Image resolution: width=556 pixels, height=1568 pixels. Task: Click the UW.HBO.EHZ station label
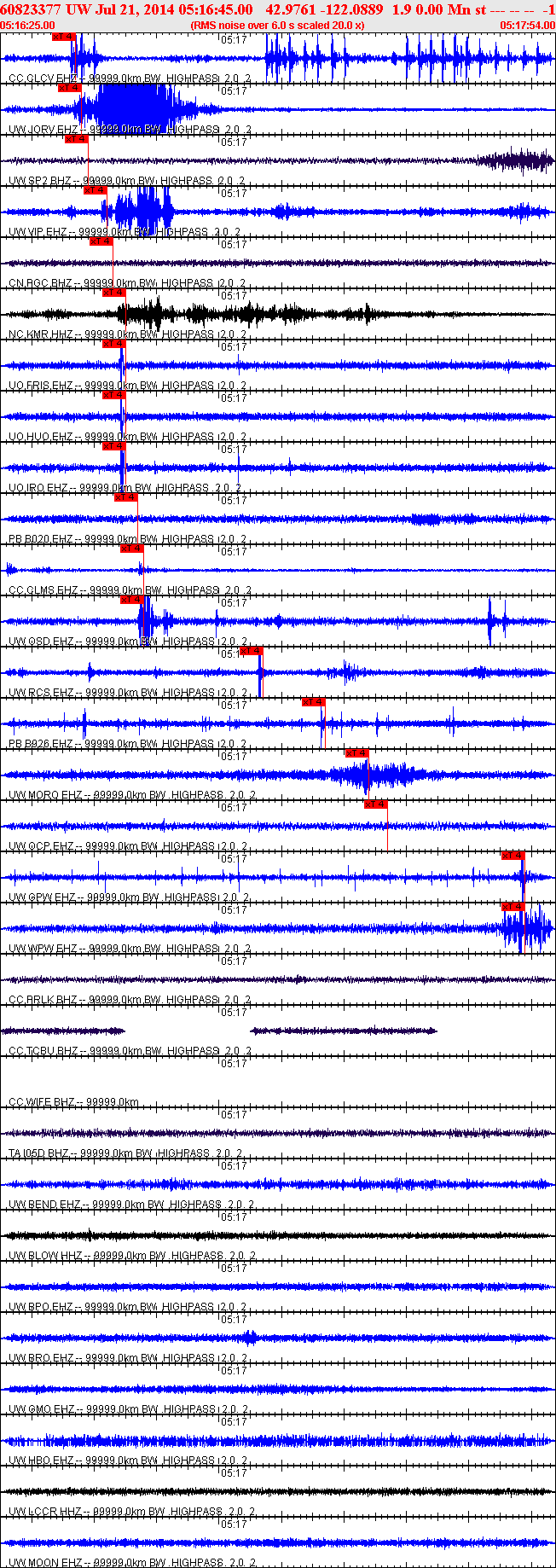coord(41,1461)
